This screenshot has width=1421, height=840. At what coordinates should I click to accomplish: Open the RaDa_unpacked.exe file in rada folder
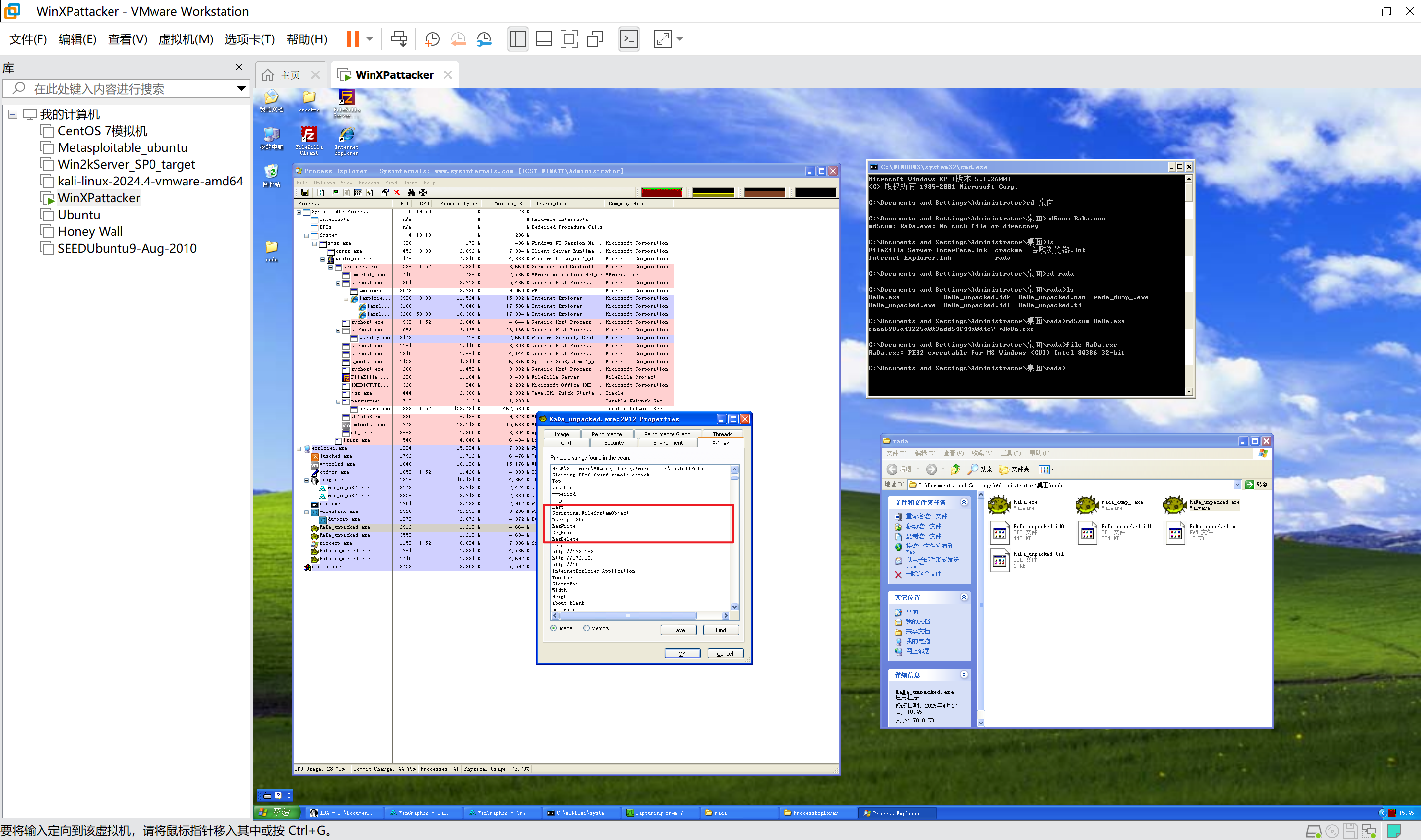tap(1175, 504)
